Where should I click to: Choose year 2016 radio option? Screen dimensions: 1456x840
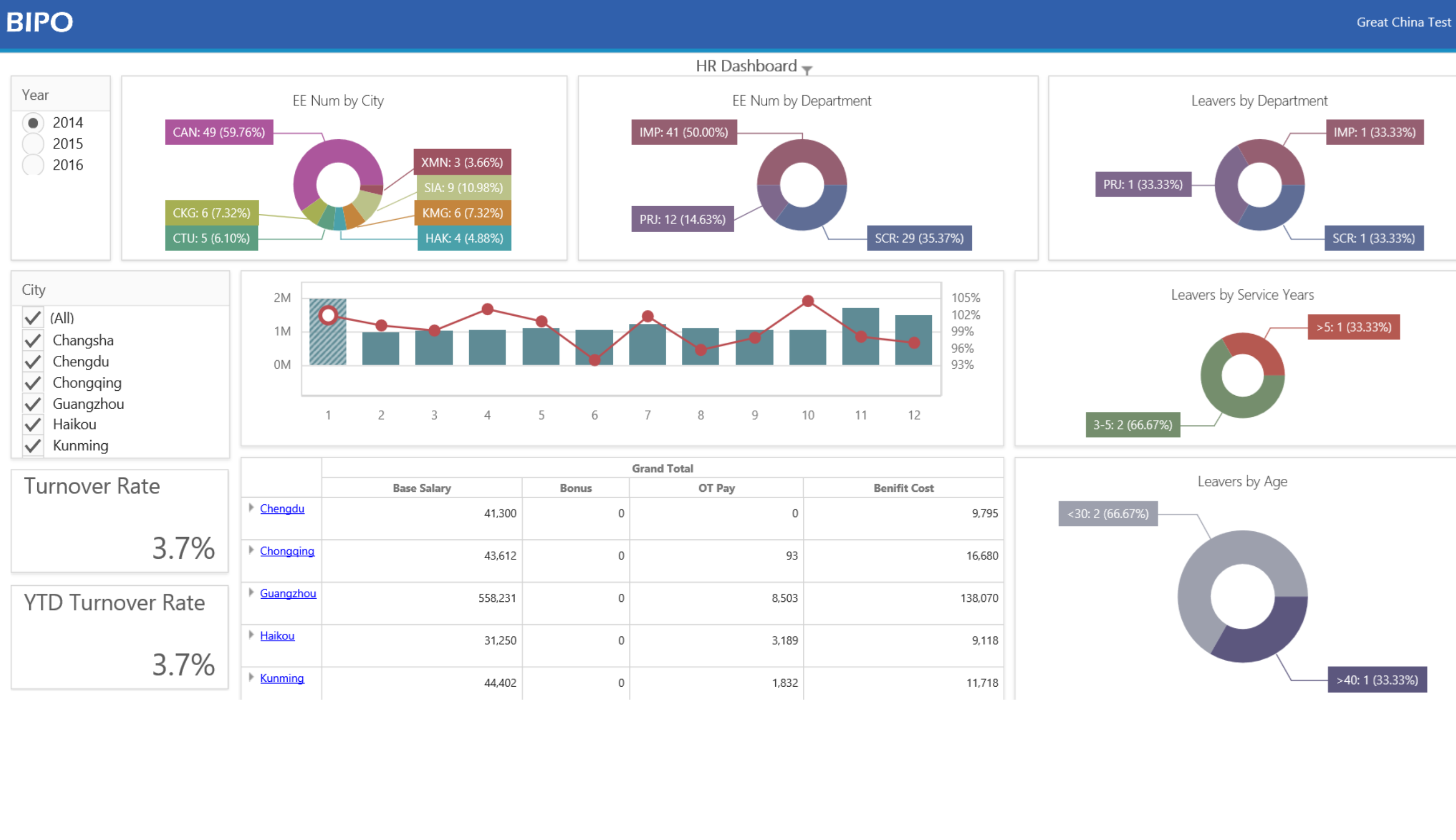(33, 165)
